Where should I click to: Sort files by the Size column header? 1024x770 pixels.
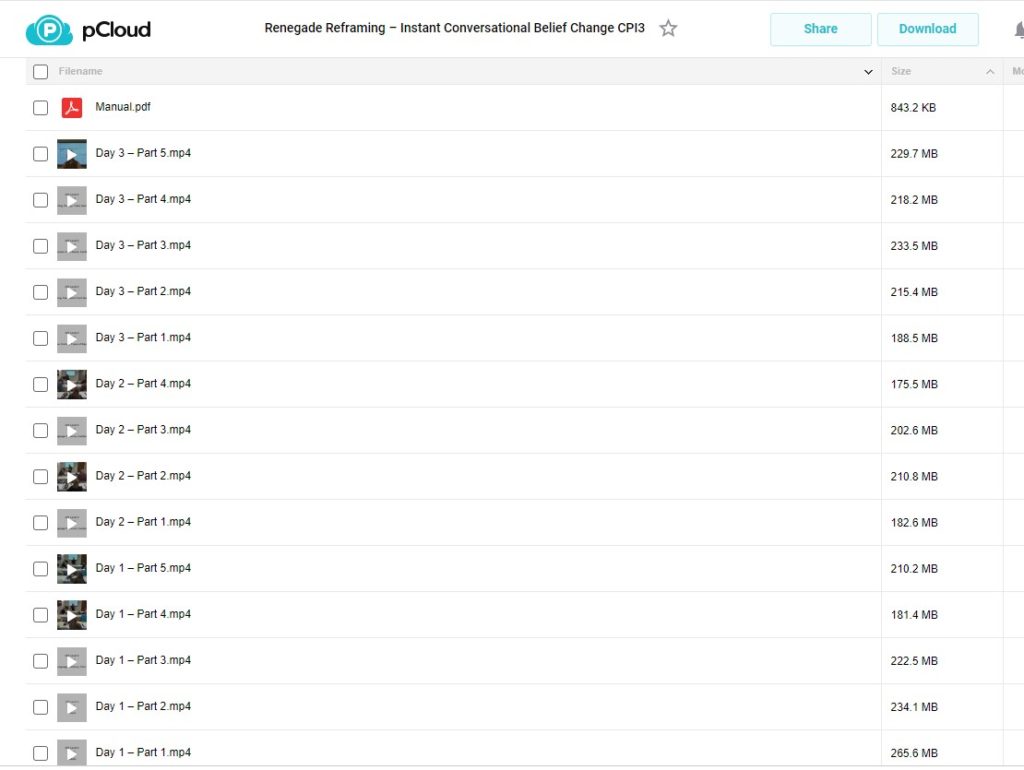901,72
